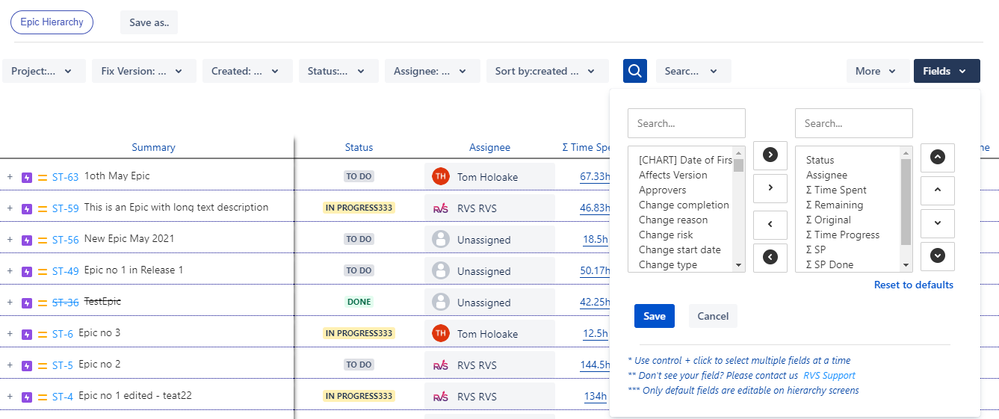Select Affects Version in available fields
Image resolution: width=999 pixels, height=419 pixels.
pos(673,175)
